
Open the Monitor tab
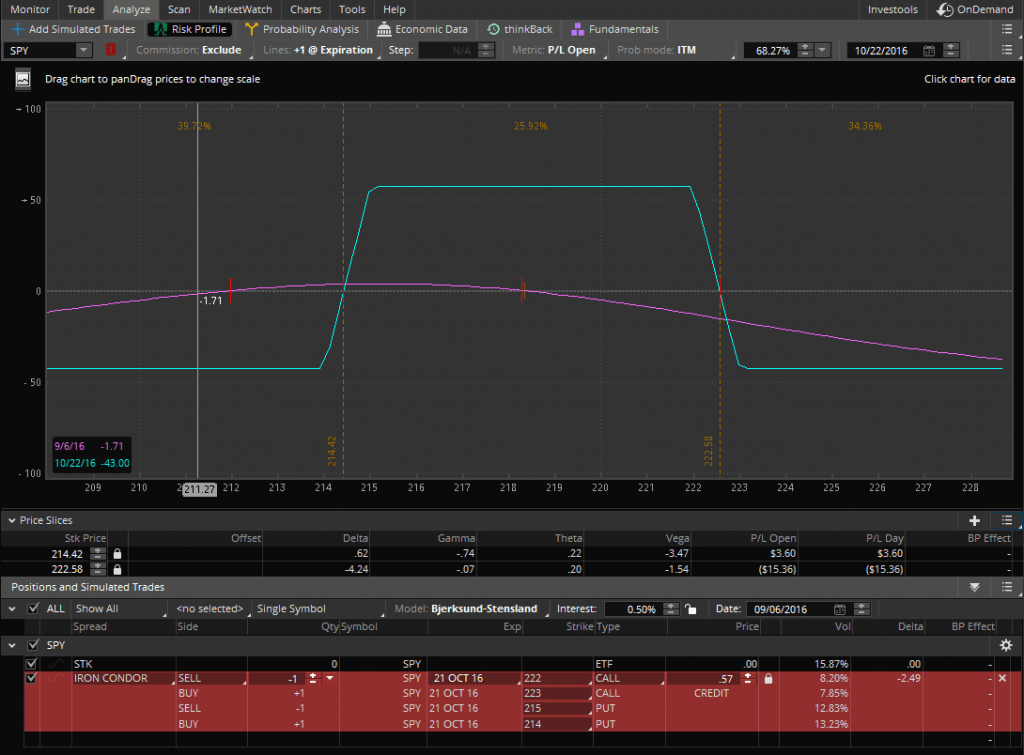[x=29, y=9]
